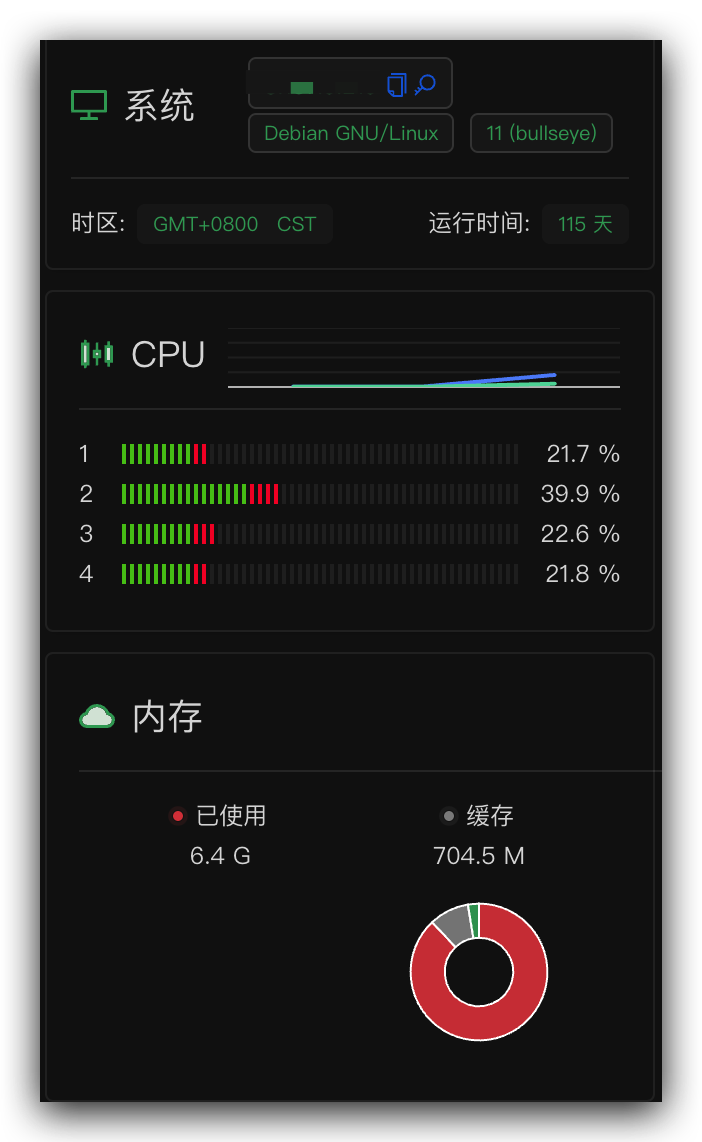
Task: Click the blue copy icon beside the hostname
Action: [x=396, y=84]
